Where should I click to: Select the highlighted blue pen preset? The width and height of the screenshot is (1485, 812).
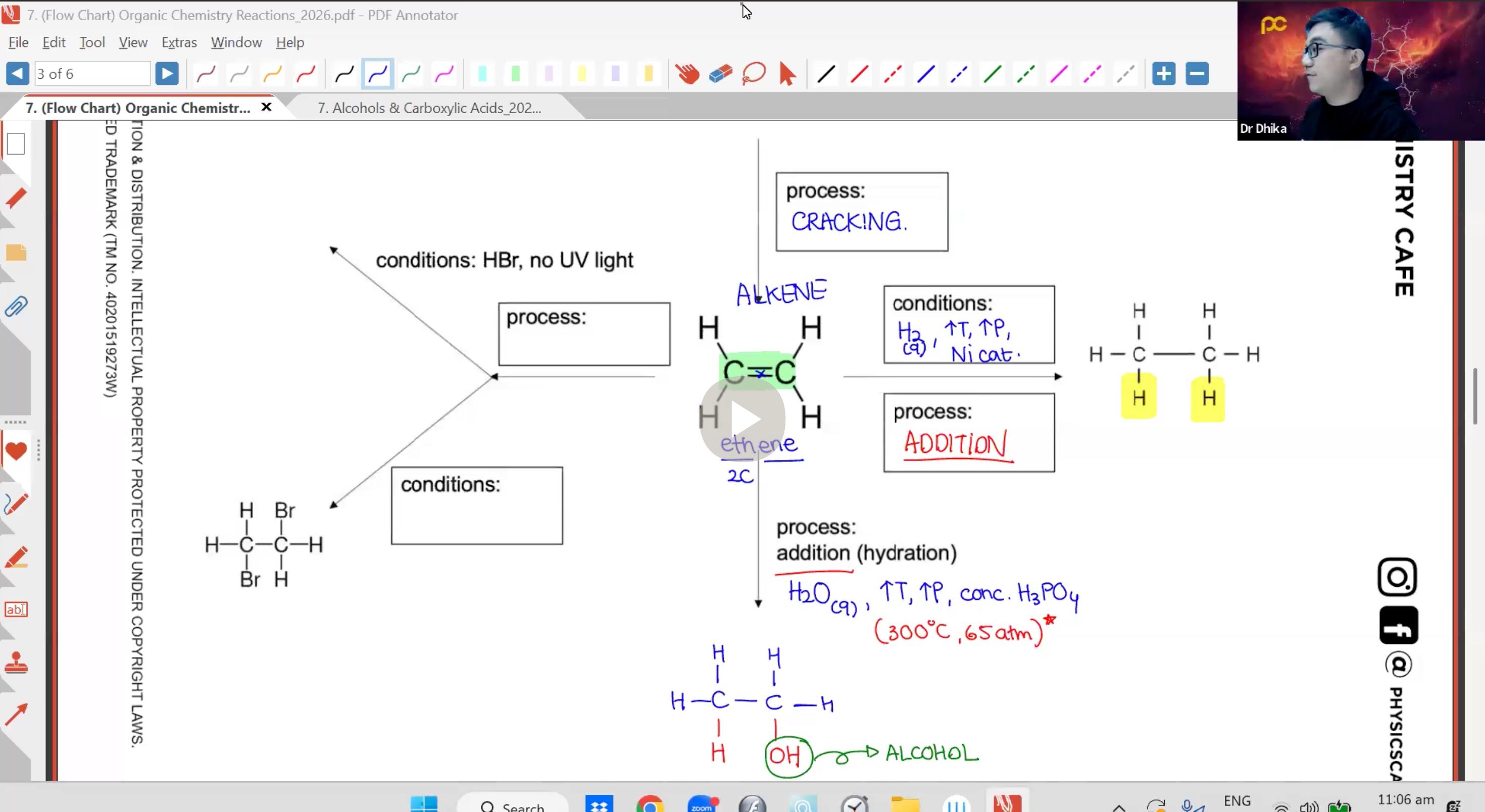point(378,74)
